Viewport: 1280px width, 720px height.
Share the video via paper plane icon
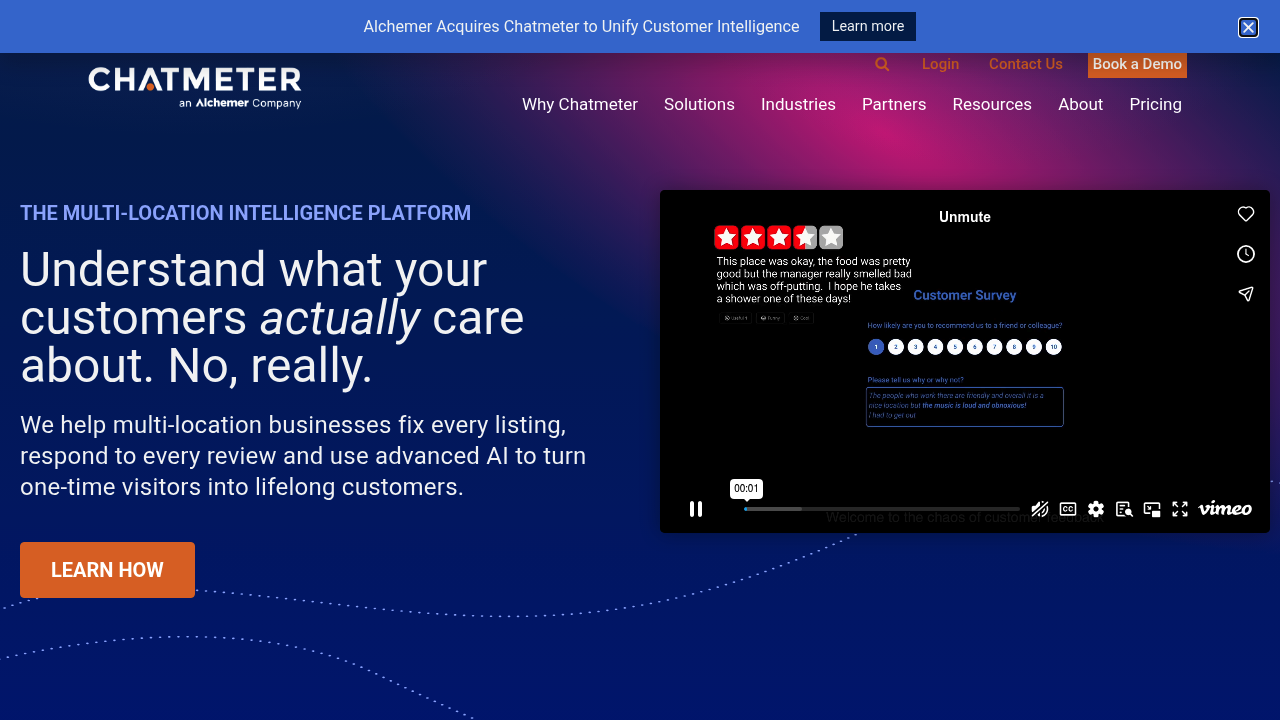pyautogui.click(x=1246, y=294)
